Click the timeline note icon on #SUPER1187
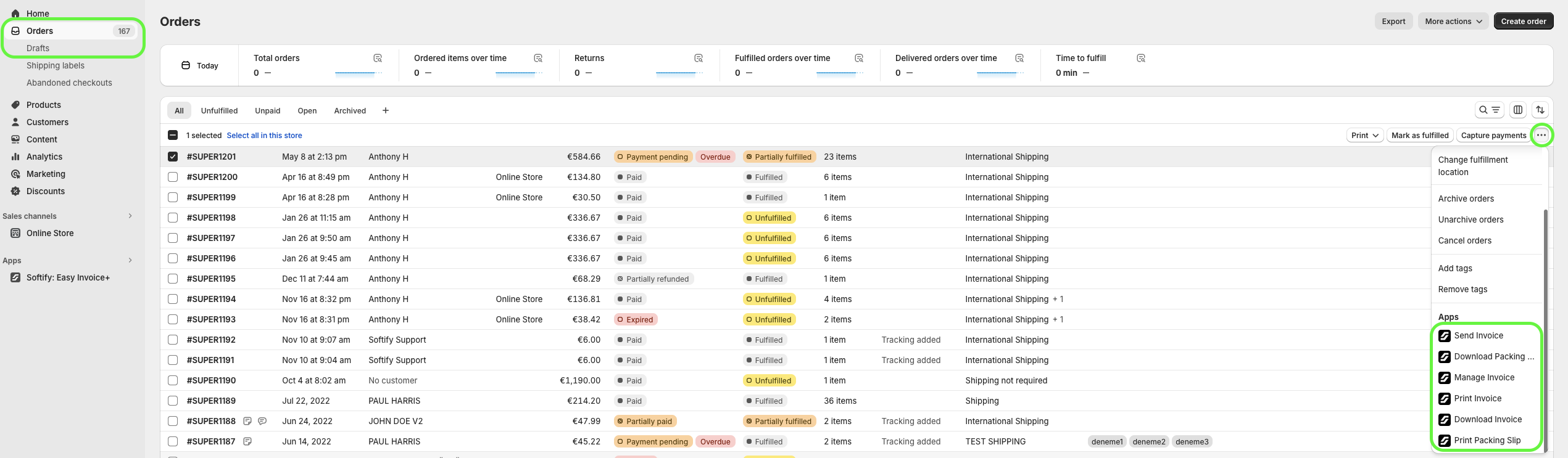The width and height of the screenshot is (1568, 458). 247,442
